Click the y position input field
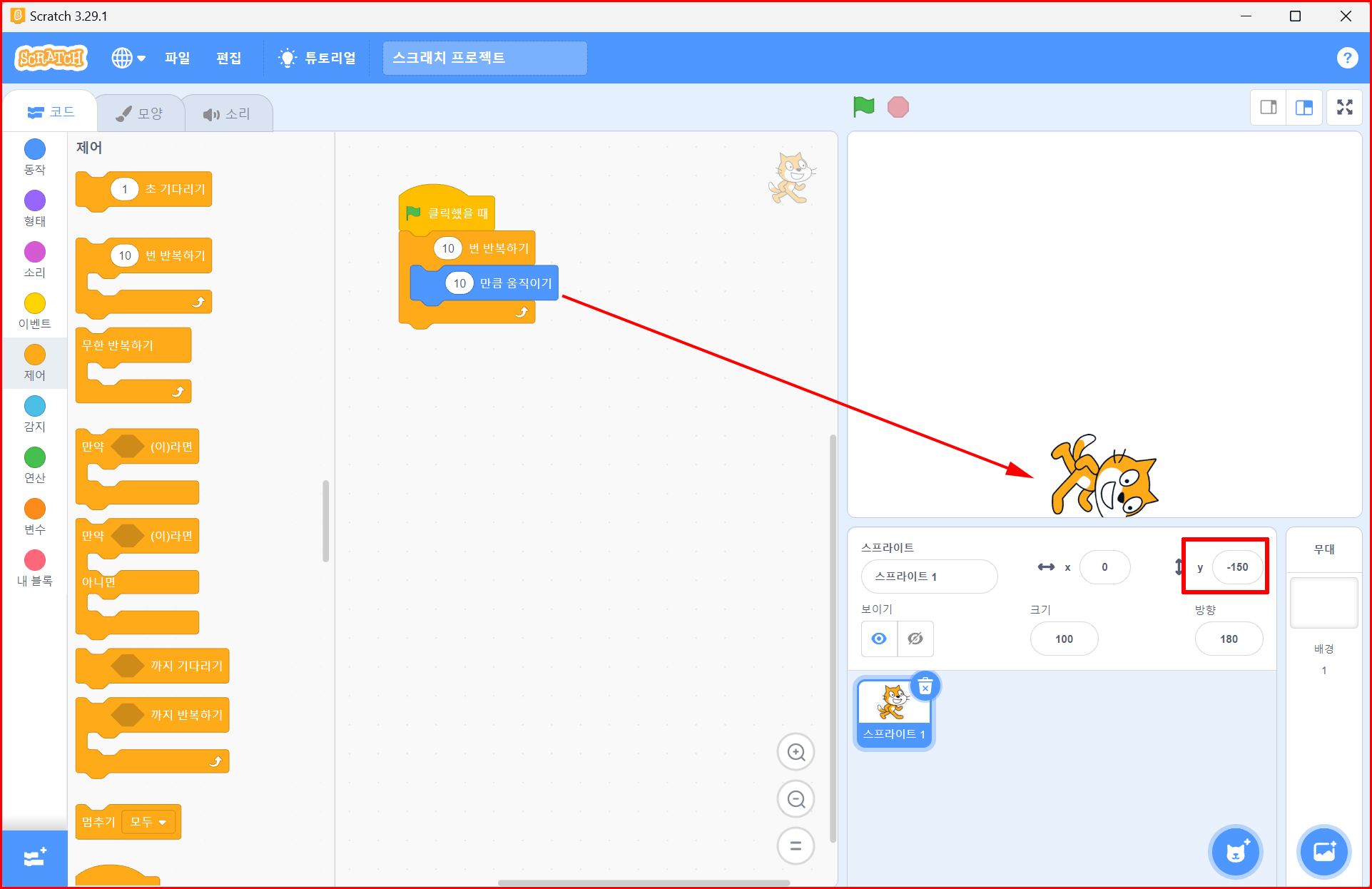The width and height of the screenshot is (1372, 889). click(x=1236, y=567)
